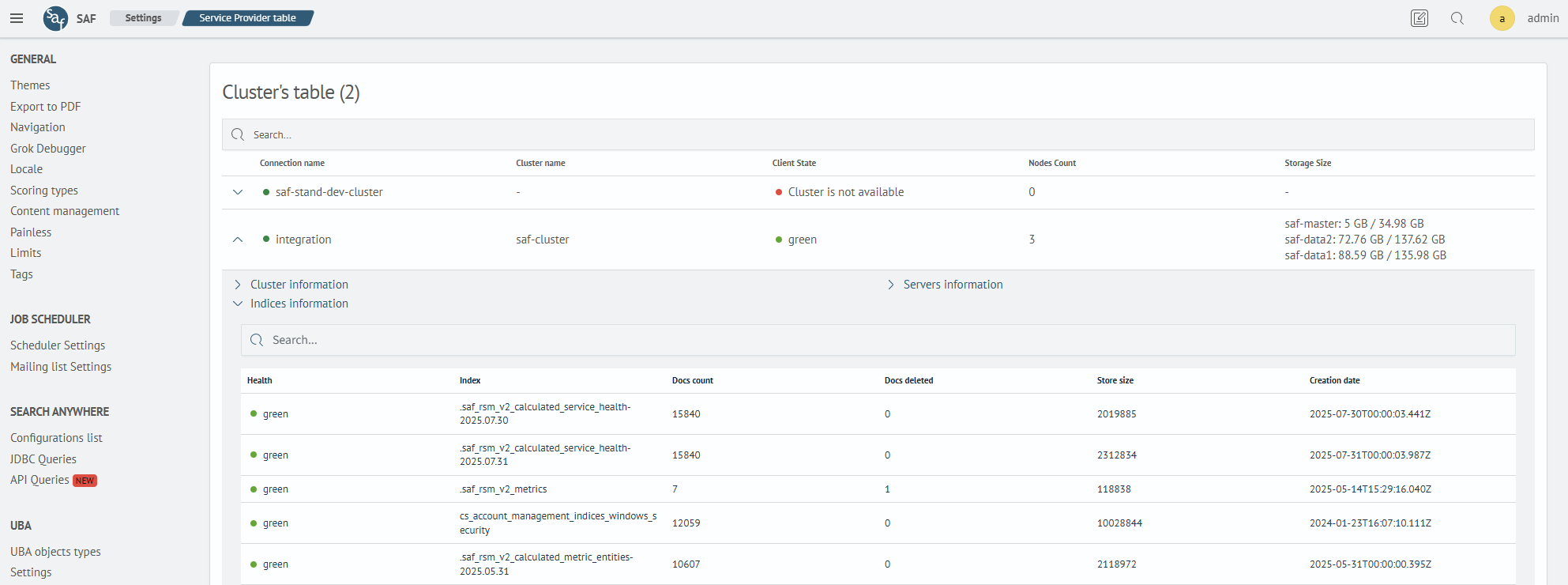Click the indices search magnifier icon

(x=257, y=340)
